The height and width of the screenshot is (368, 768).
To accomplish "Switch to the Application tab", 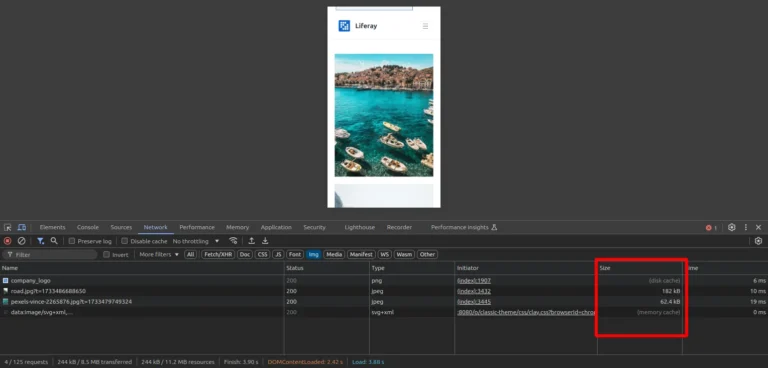I will tap(276, 227).
